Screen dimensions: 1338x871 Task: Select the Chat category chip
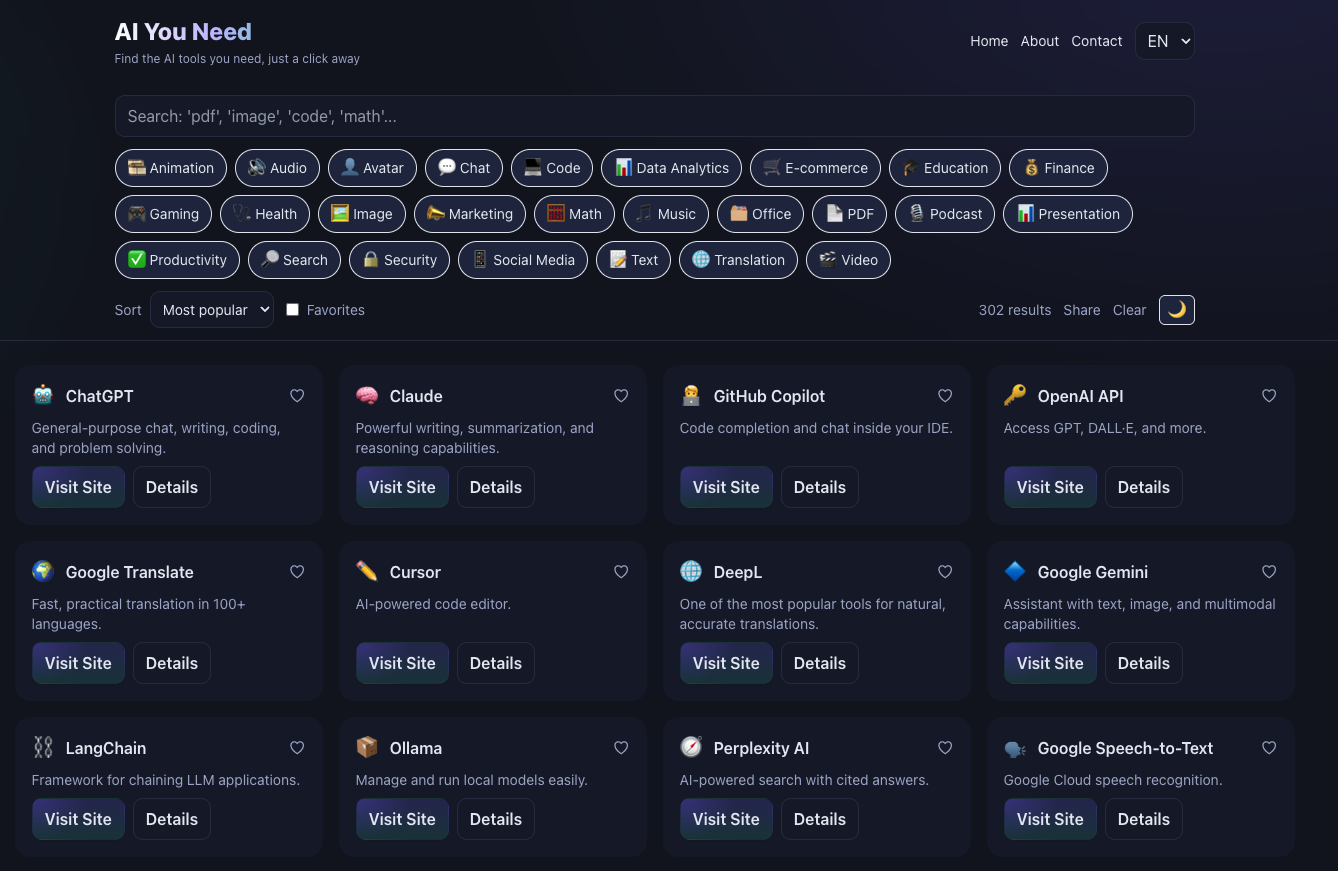(464, 168)
